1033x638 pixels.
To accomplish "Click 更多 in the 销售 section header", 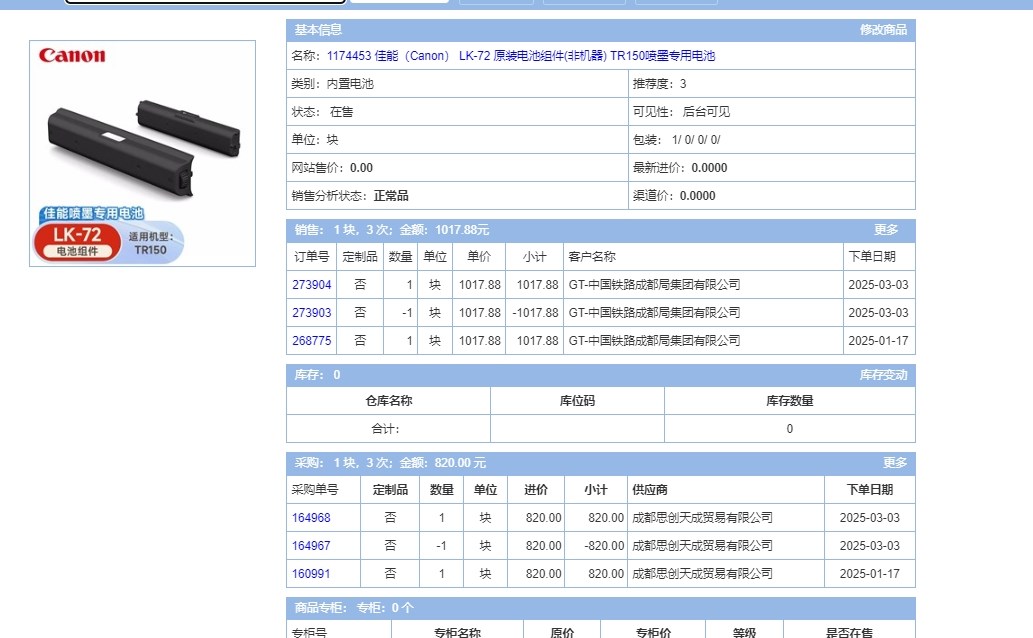I will pyautogui.click(x=885, y=229).
